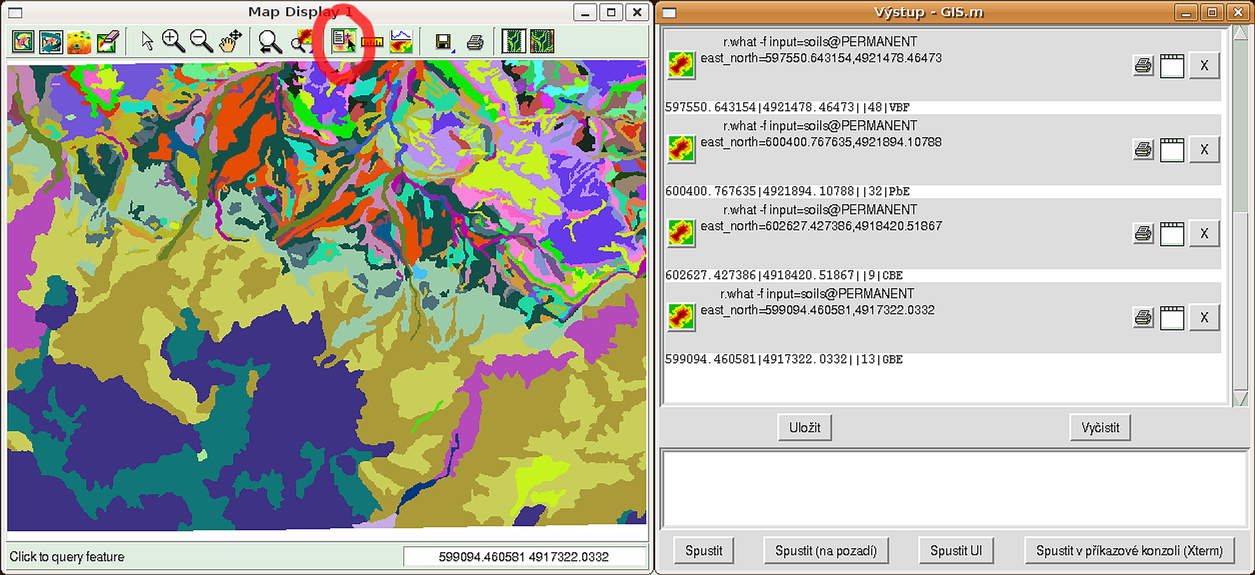Image resolution: width=1255 pixels, height=575 pixels.
Task: Click the result line ending in 32|PbE
Action: click(x=788, y=191)
